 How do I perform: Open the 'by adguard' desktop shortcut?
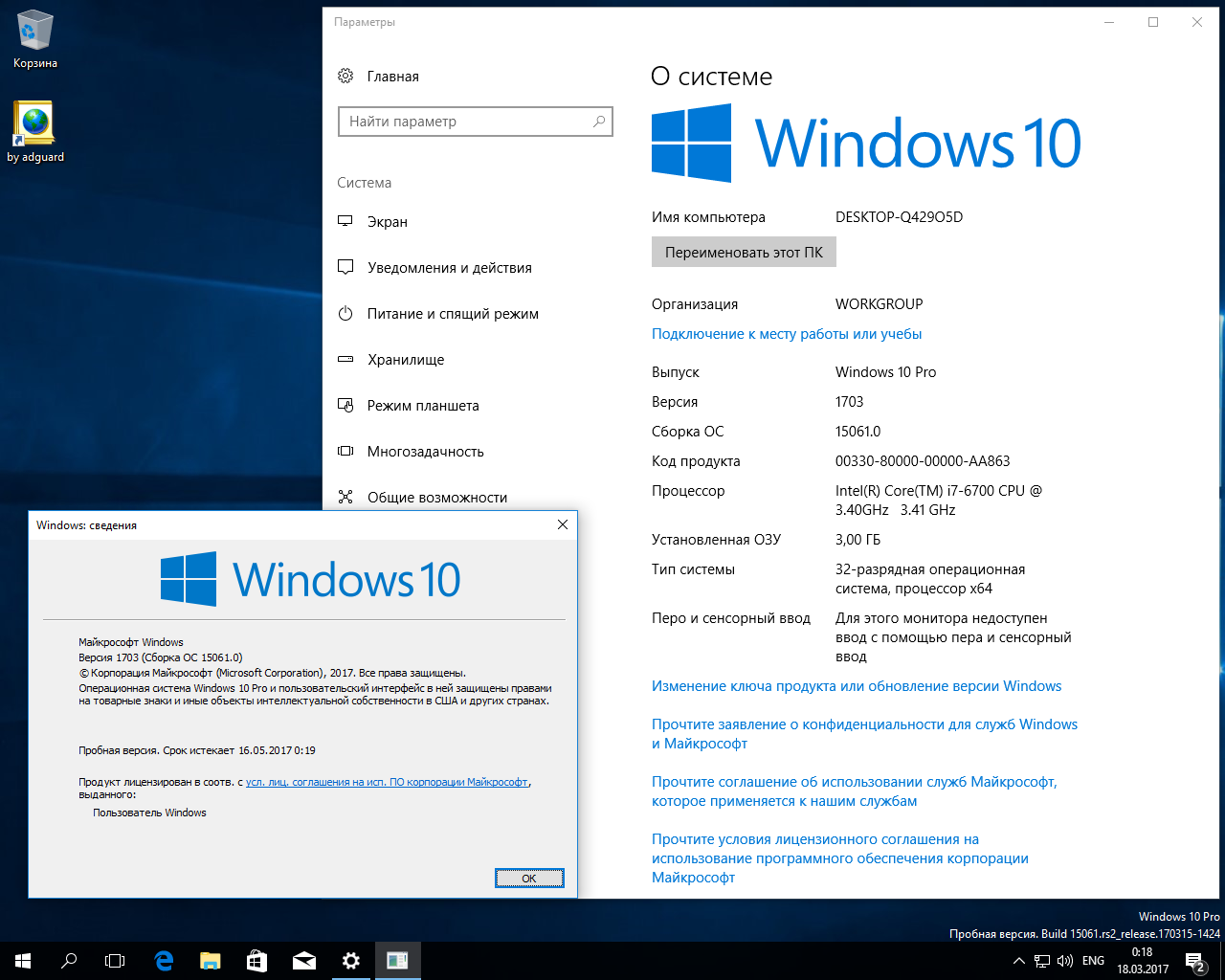[35, 131]
